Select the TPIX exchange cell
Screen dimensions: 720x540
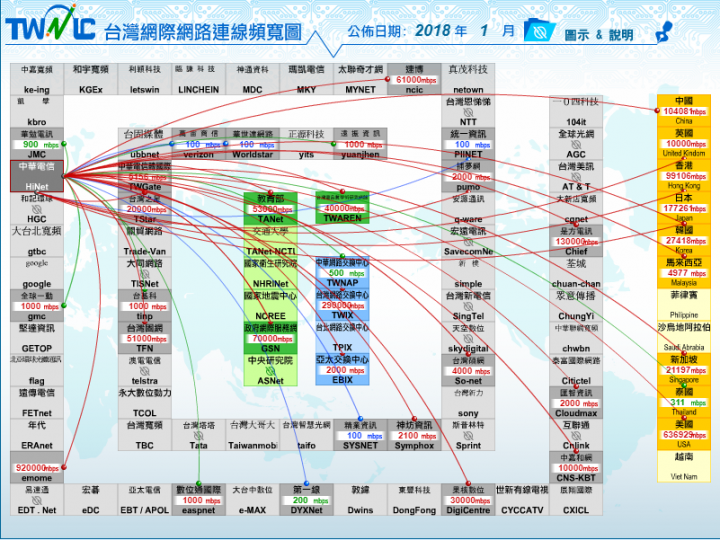pos(343,338)
